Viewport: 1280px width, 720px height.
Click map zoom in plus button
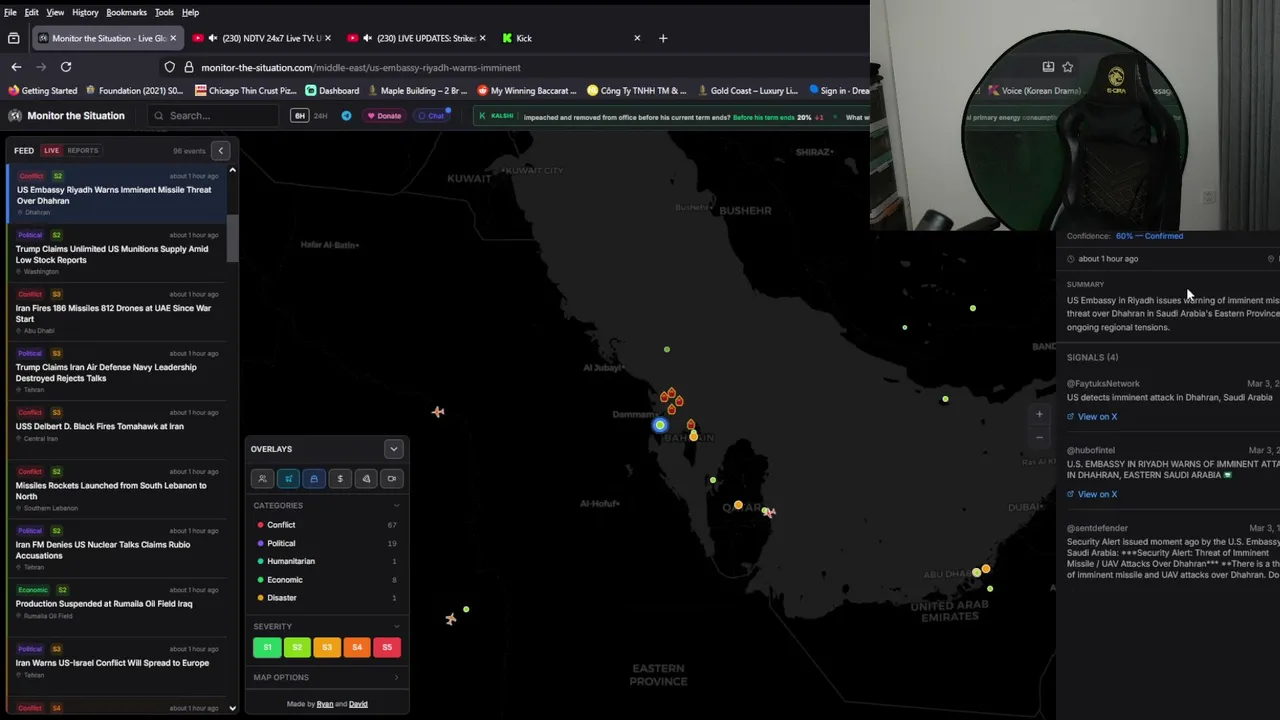tap(1039, 414)
